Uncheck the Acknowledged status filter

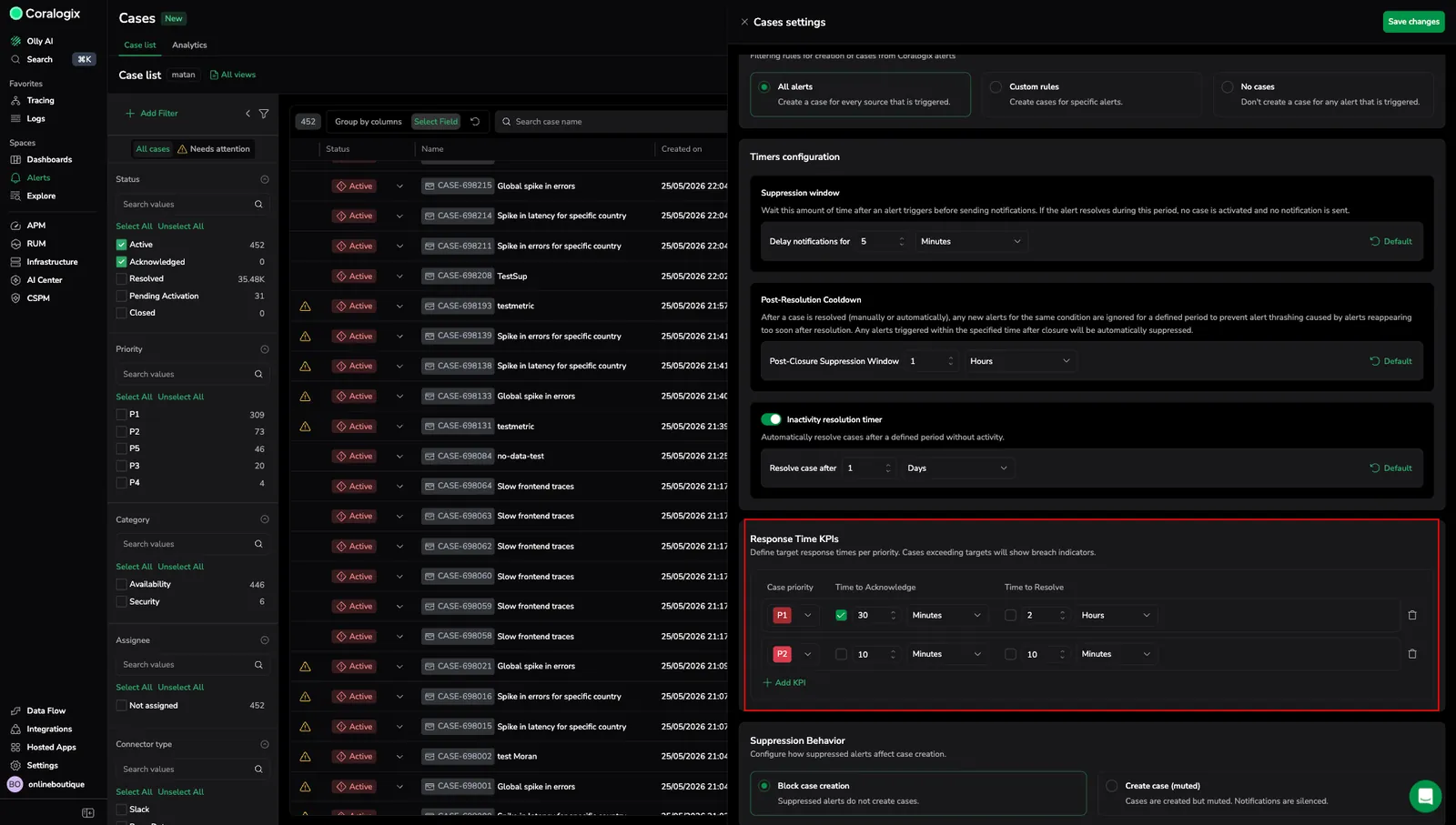121,262
